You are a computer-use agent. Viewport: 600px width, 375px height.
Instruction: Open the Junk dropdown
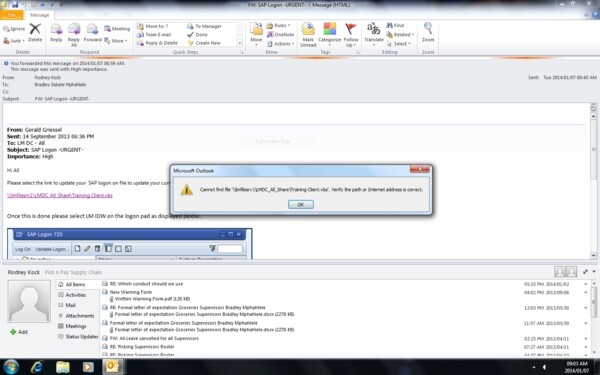coord(14,41)
